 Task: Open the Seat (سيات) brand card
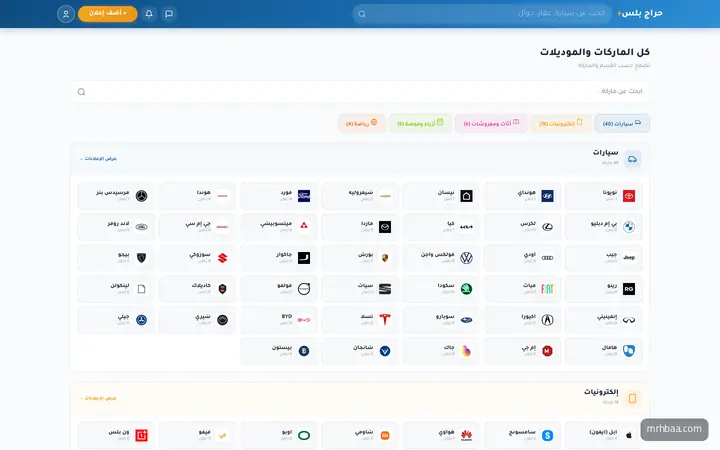[360, 289]
